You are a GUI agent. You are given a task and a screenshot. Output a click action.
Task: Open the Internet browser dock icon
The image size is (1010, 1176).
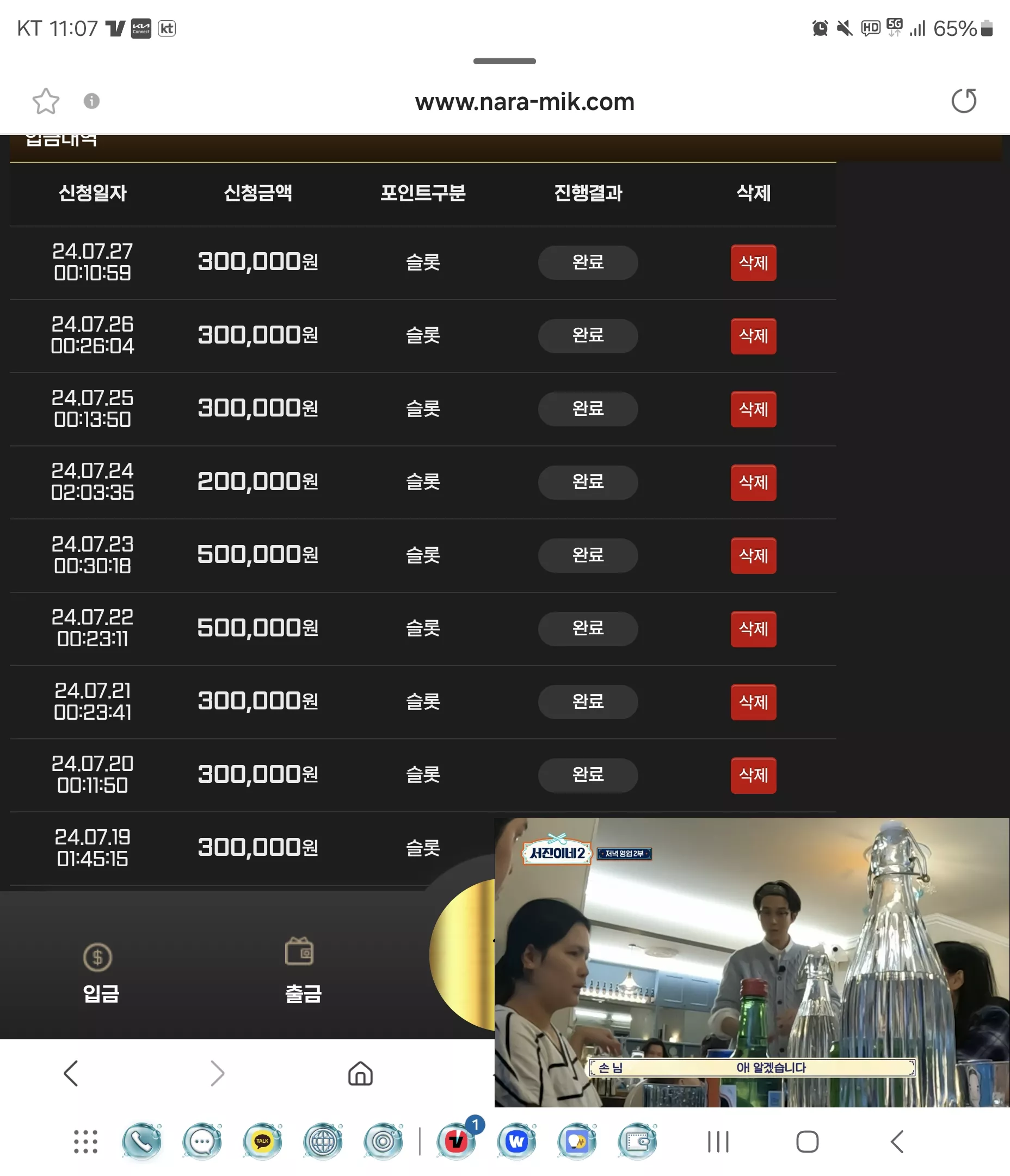point(323,1141)
